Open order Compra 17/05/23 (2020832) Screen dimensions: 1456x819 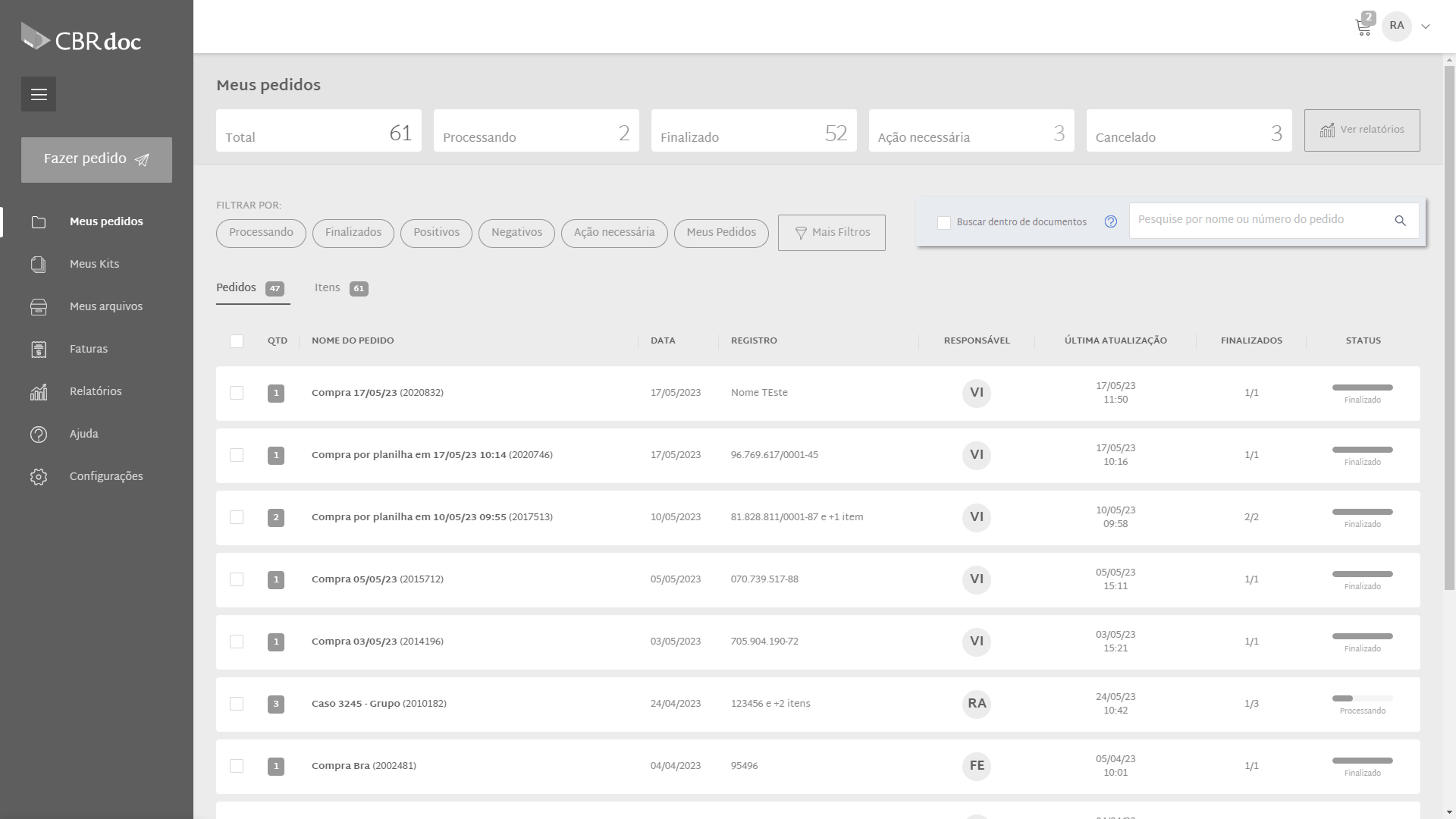(377, 393)
